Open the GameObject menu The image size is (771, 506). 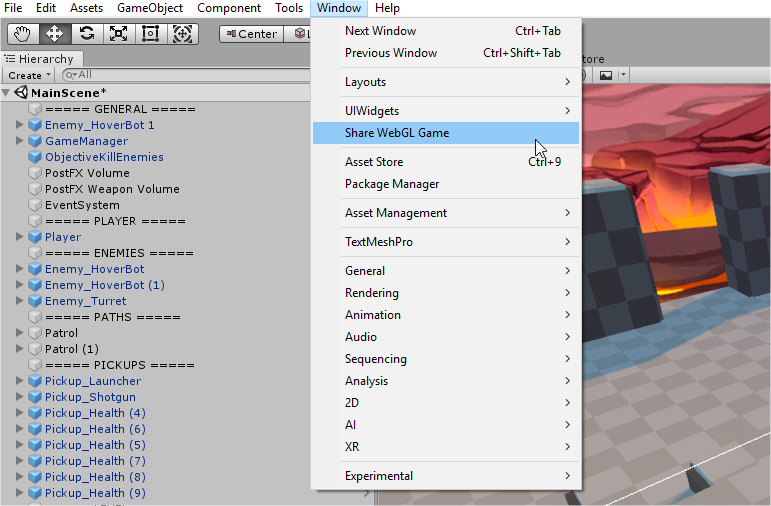(150, 8)
